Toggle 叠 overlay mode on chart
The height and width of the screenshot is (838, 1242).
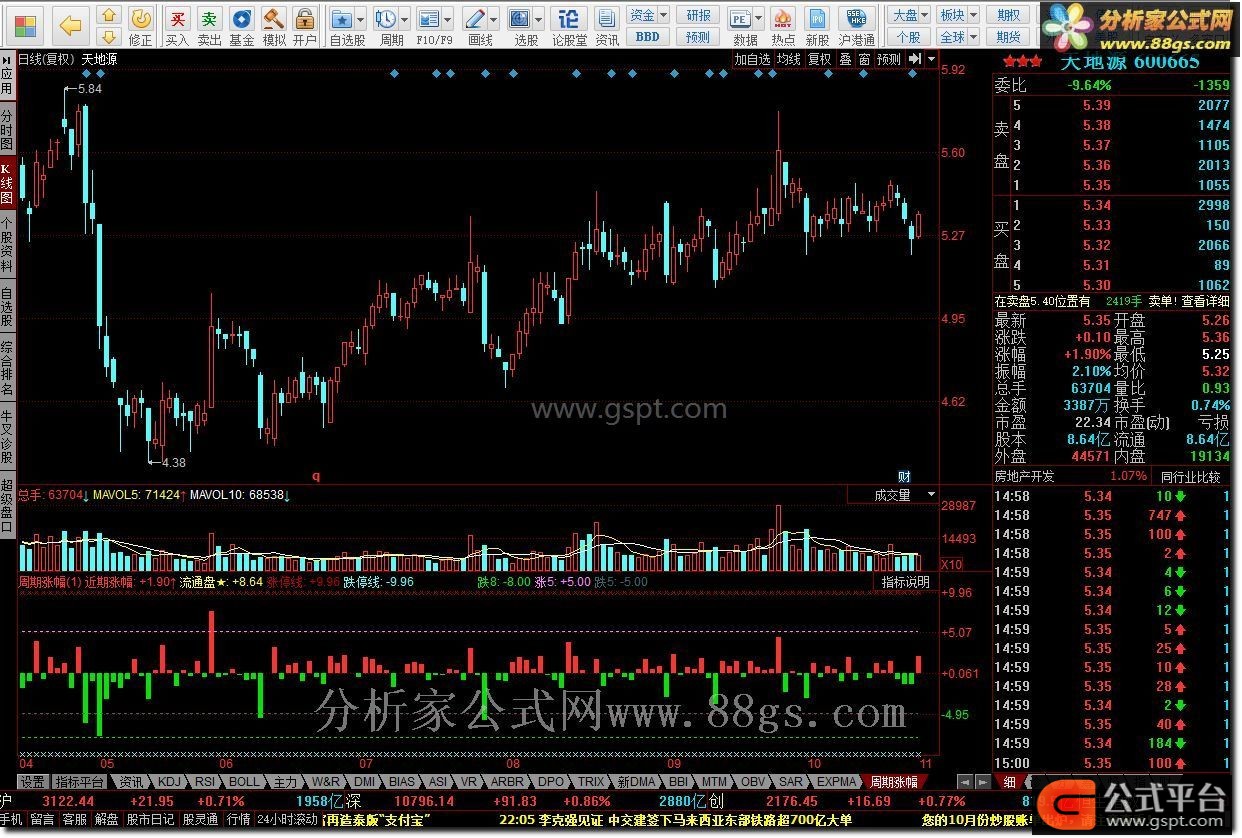[x=845, y=59]
